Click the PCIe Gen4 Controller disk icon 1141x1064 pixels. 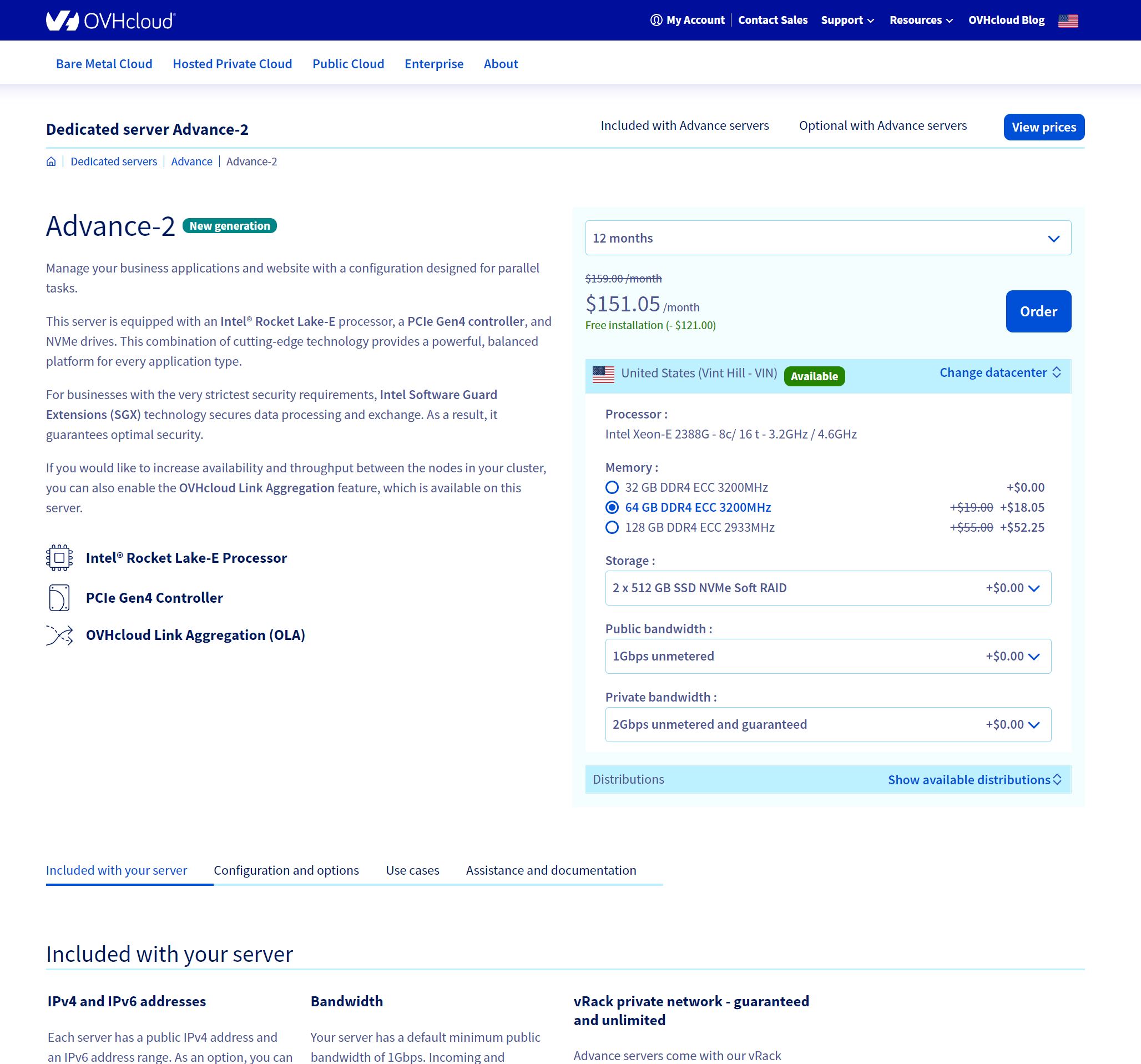tap(59, 597)
